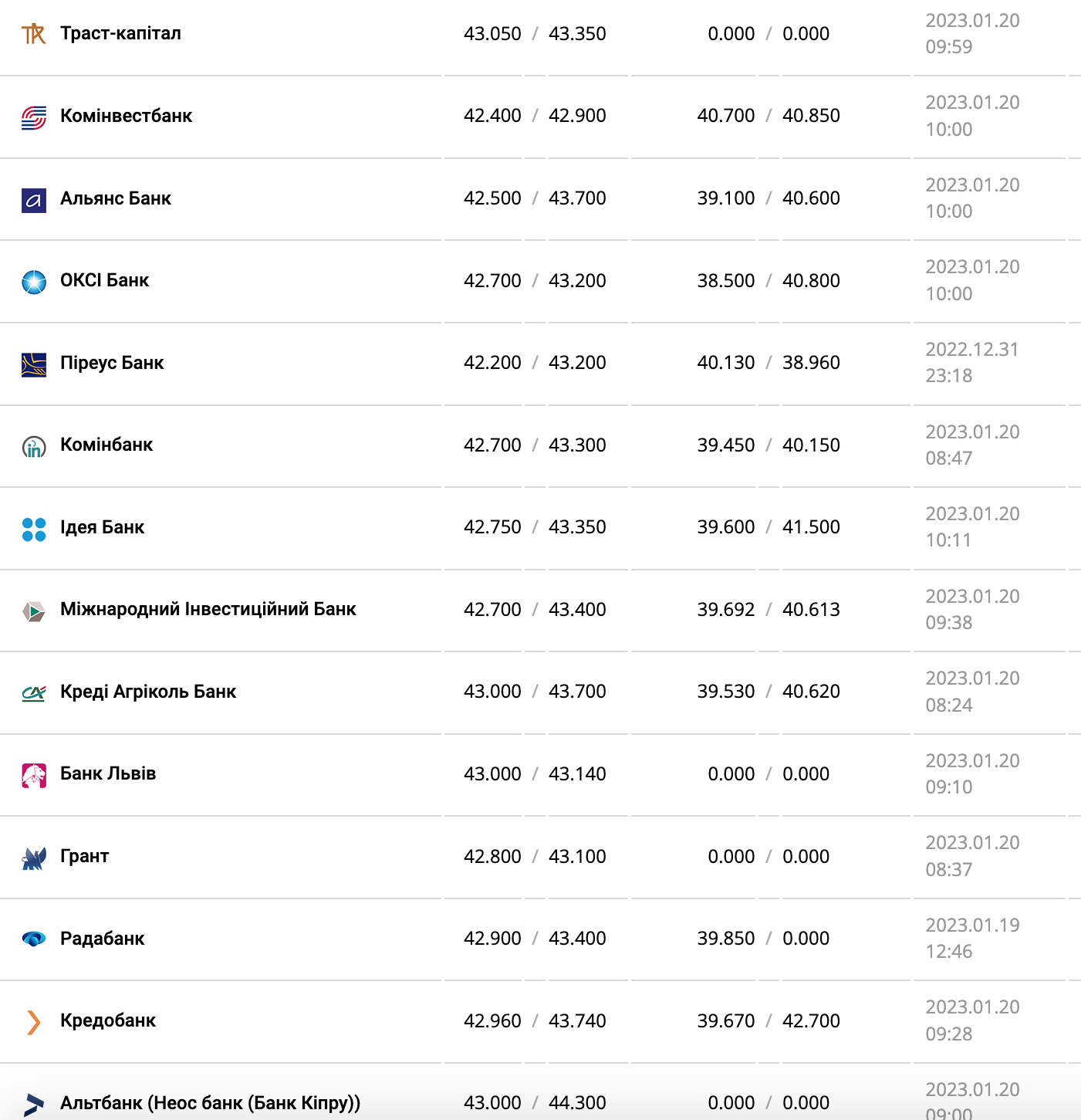Image resolution: width=1081 pixels, height=1120 pixels.
Task: Open the Міжнародний Інвестиційний Банк link
Action: pyautogui.click(x=208, y=609)
